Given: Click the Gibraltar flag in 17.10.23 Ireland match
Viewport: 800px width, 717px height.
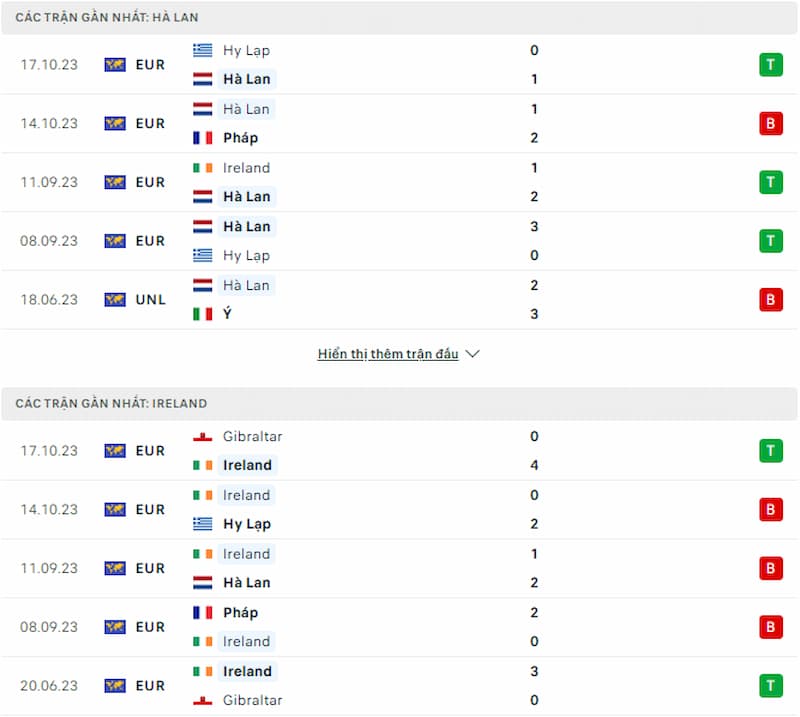Looking at the screenshot, I should tap(203, 436).
